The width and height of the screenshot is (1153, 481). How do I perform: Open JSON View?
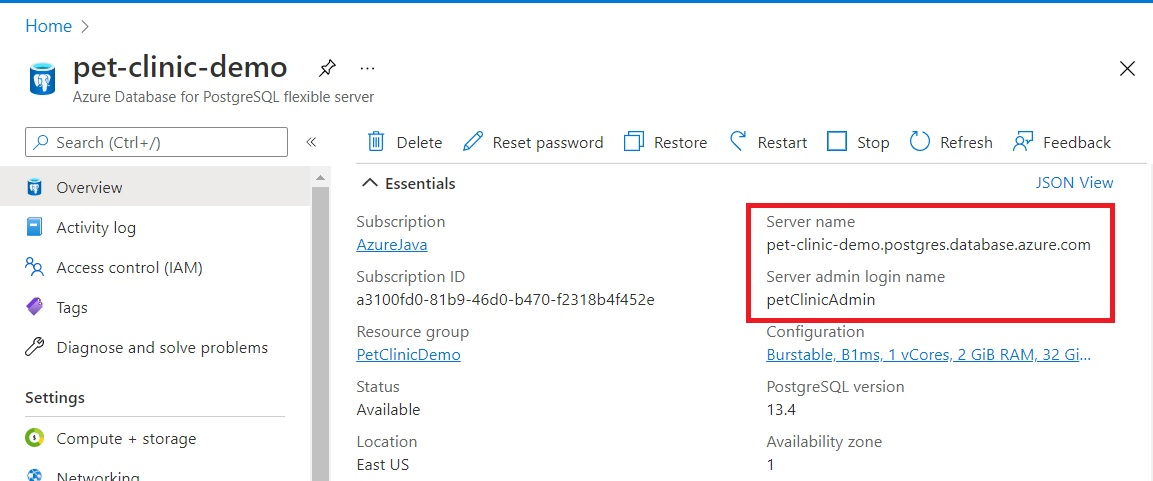point(1074,182)
